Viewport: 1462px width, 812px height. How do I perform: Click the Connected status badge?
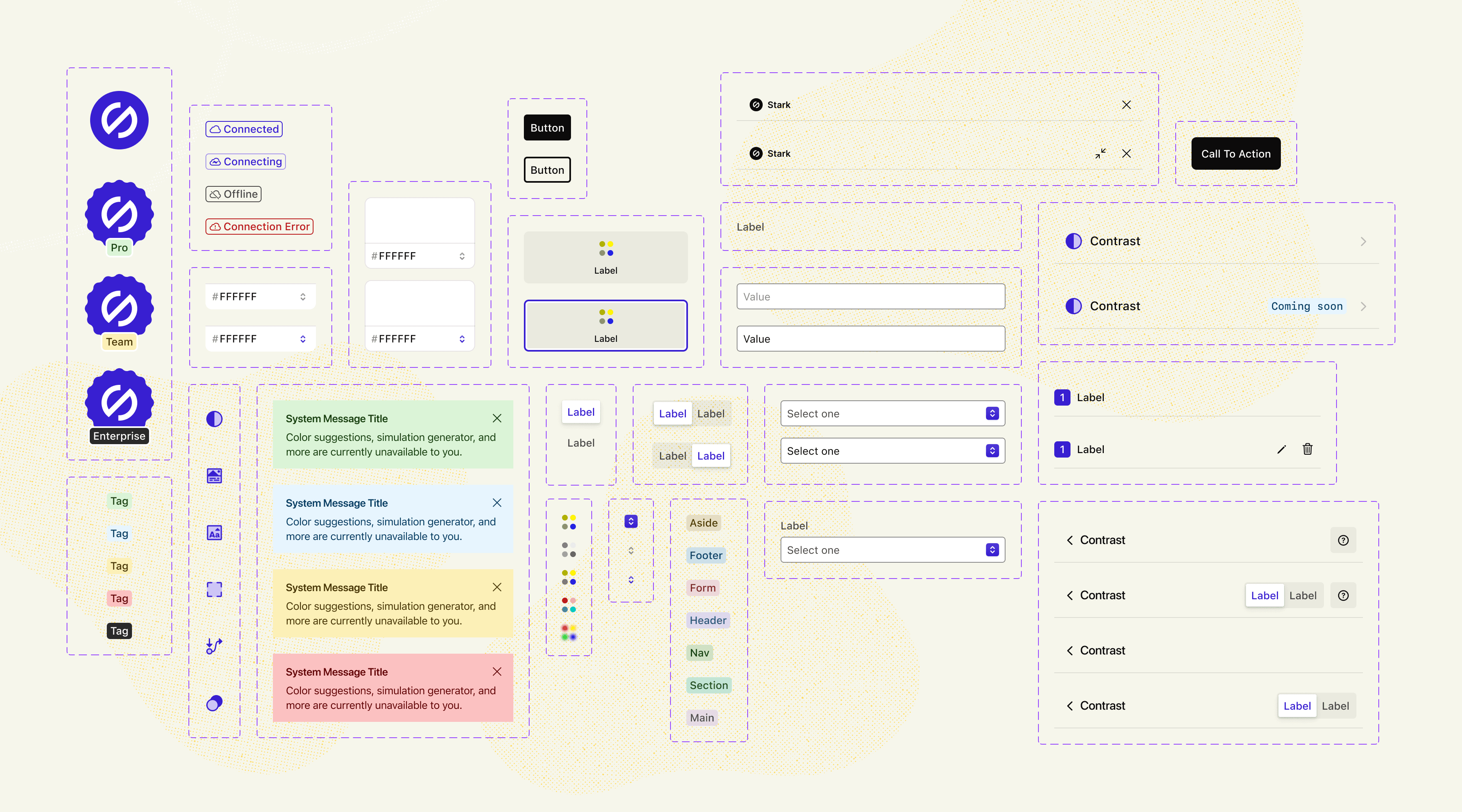pos(244,129)
